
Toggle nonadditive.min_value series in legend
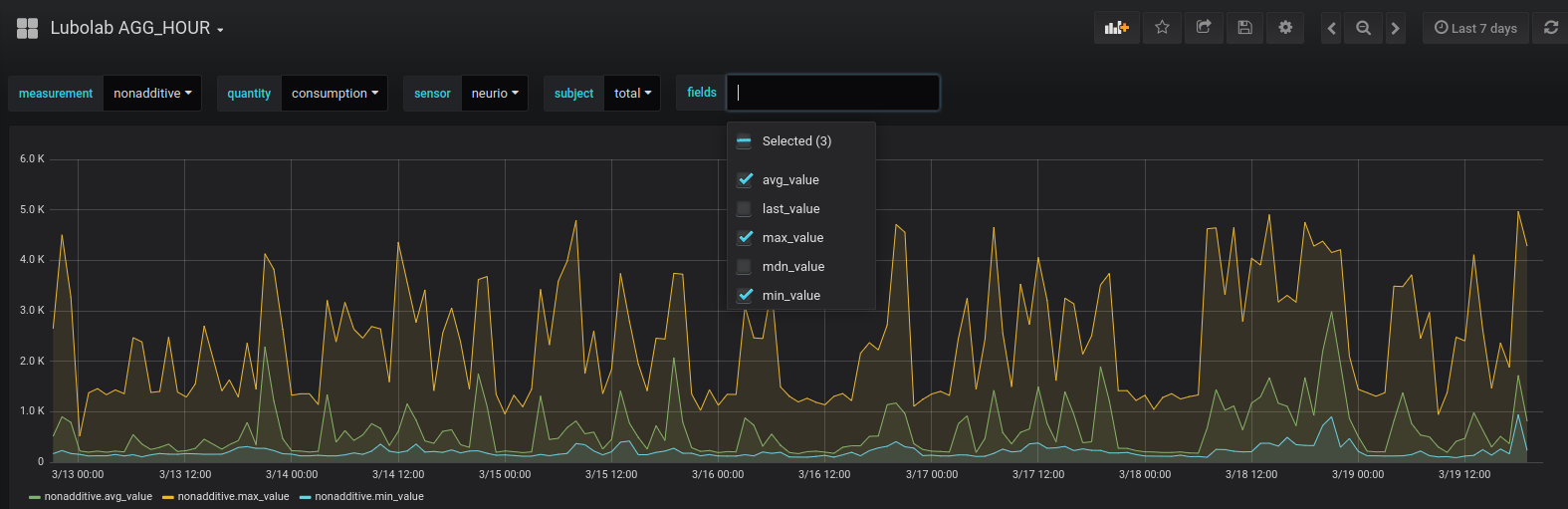pyautogui.click(x=369, y=496)
